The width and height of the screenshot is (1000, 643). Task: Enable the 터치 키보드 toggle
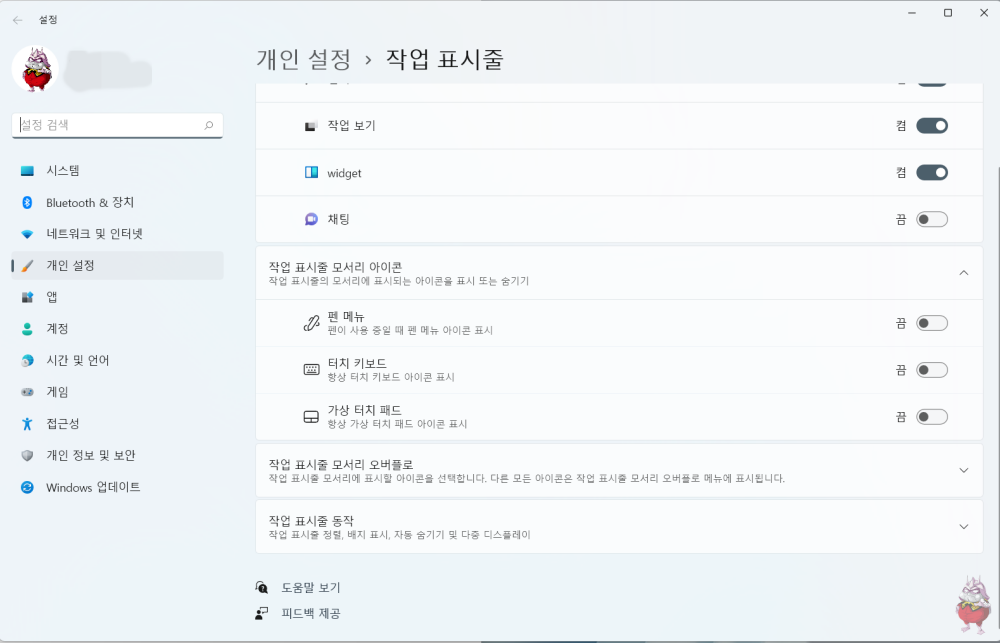point(932,370)
